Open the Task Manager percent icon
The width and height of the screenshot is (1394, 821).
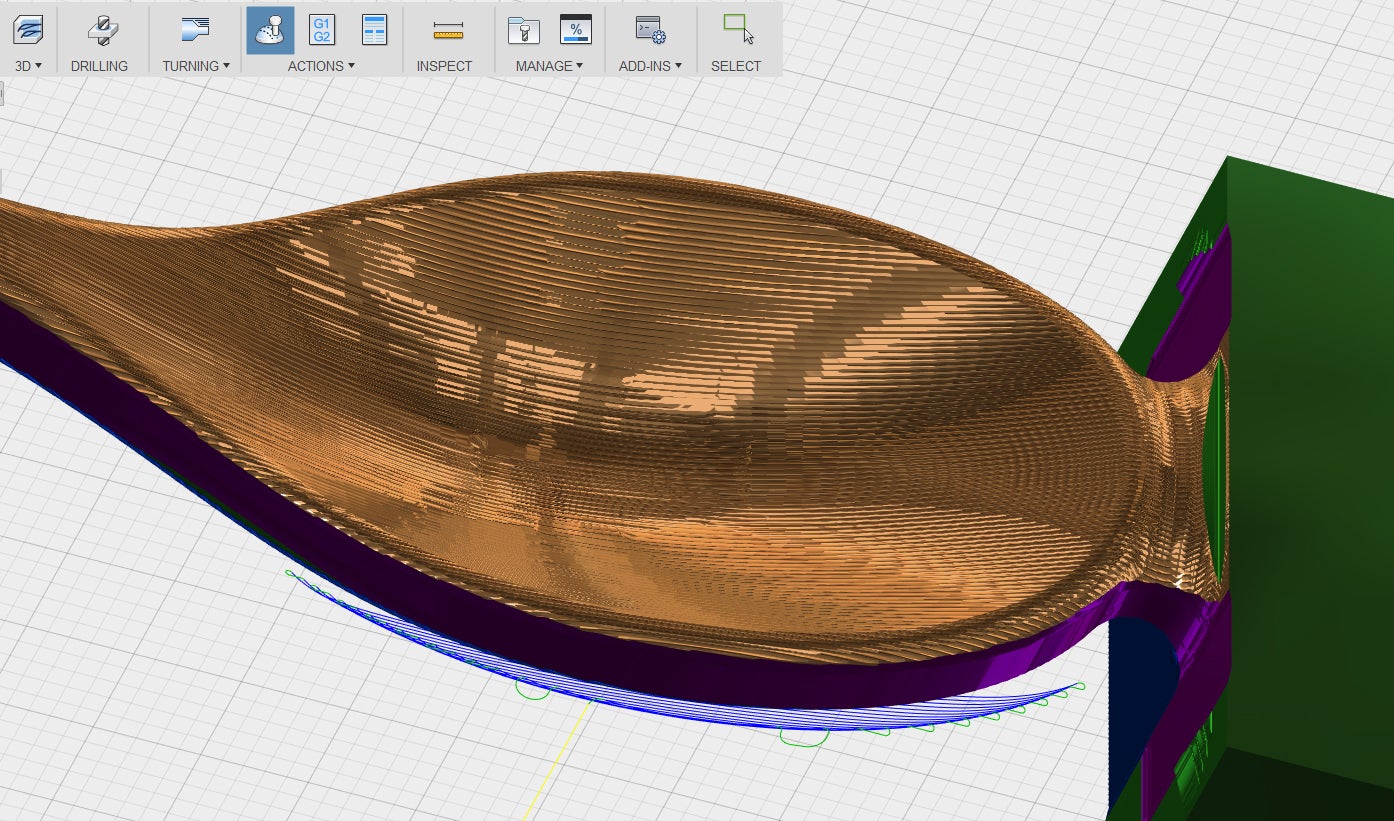coord(575,30)
